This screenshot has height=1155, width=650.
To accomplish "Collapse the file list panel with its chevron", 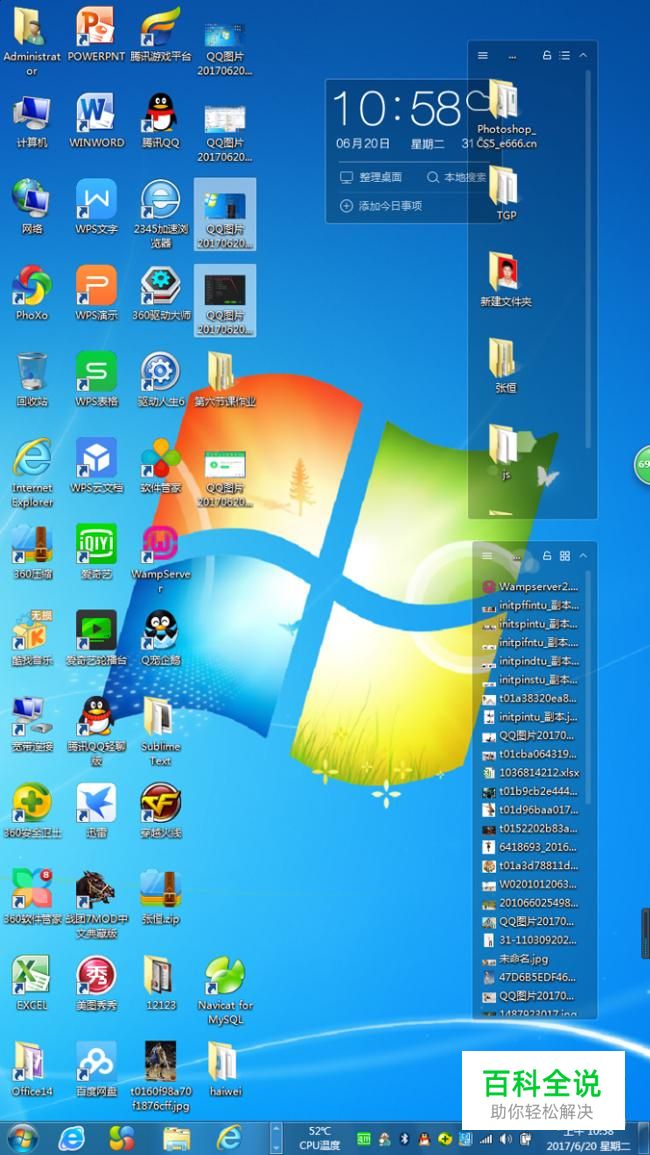I will click(x=583, y=555).
